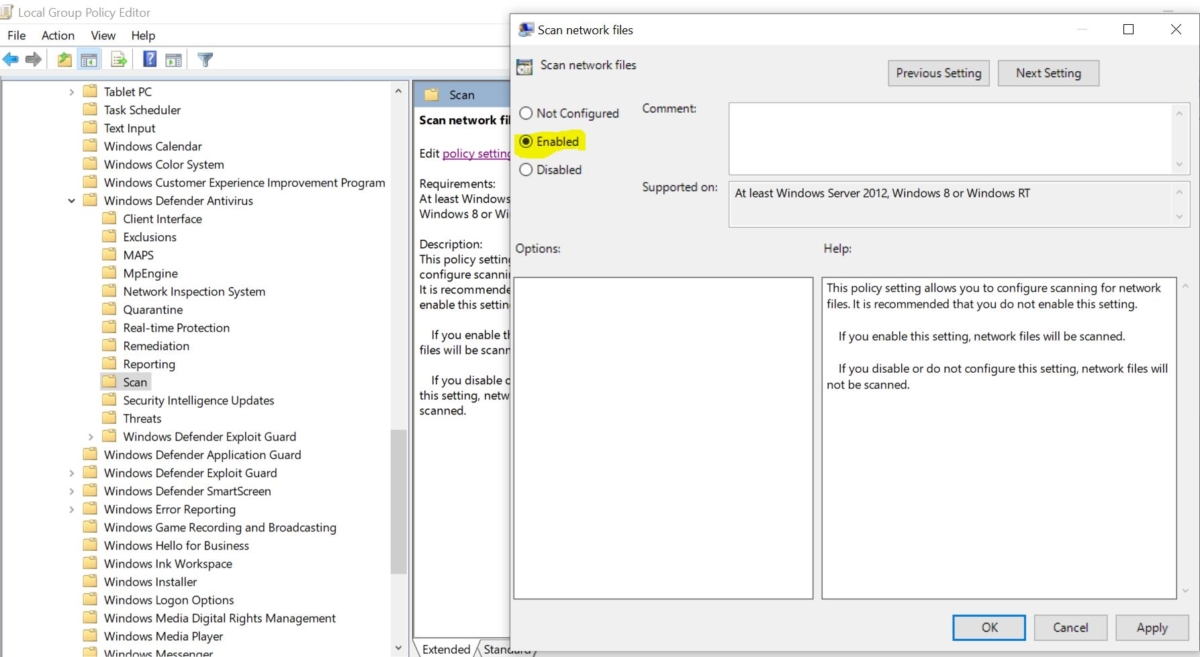The image size is (1200, 657).
Task: Click the Filter icon on the toolbar
Action: coord(204,59)
